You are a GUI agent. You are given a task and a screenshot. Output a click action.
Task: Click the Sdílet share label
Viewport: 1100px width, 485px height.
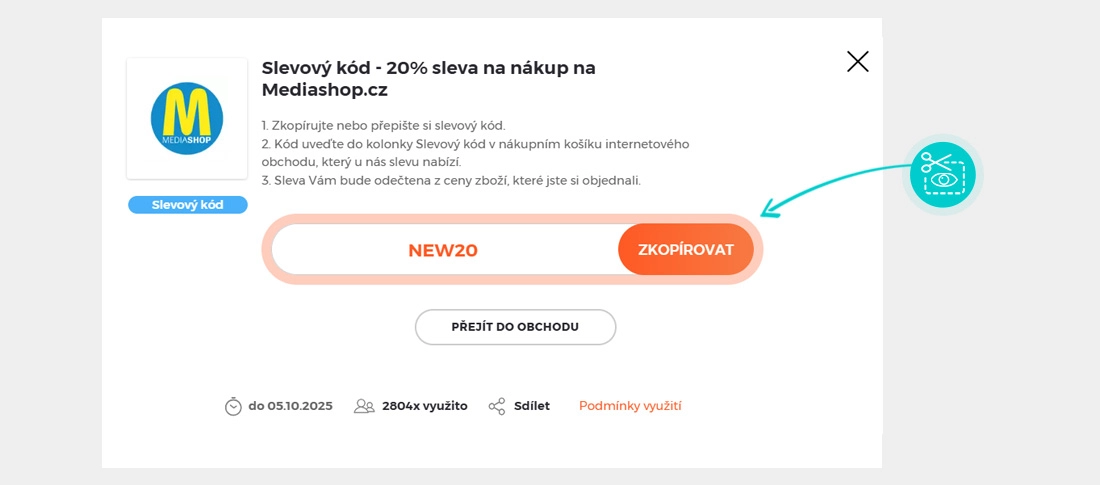[x=532, y=406]
